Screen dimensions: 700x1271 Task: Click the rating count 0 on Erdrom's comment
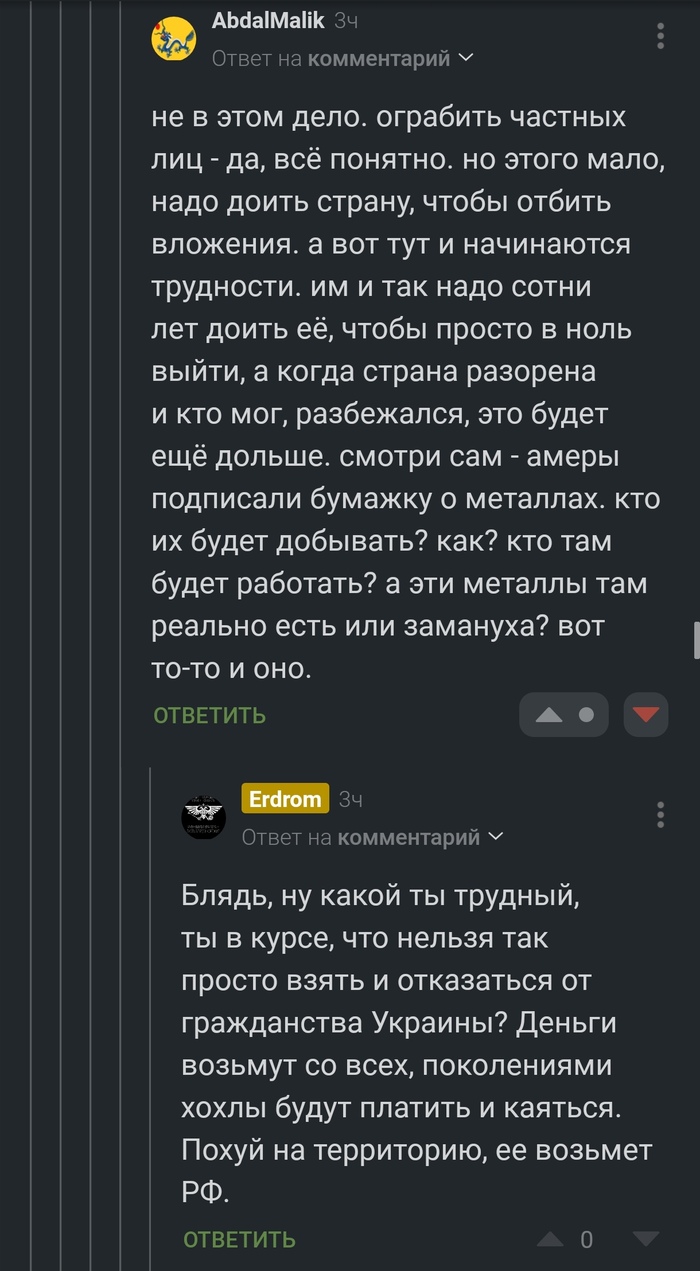587,1240
